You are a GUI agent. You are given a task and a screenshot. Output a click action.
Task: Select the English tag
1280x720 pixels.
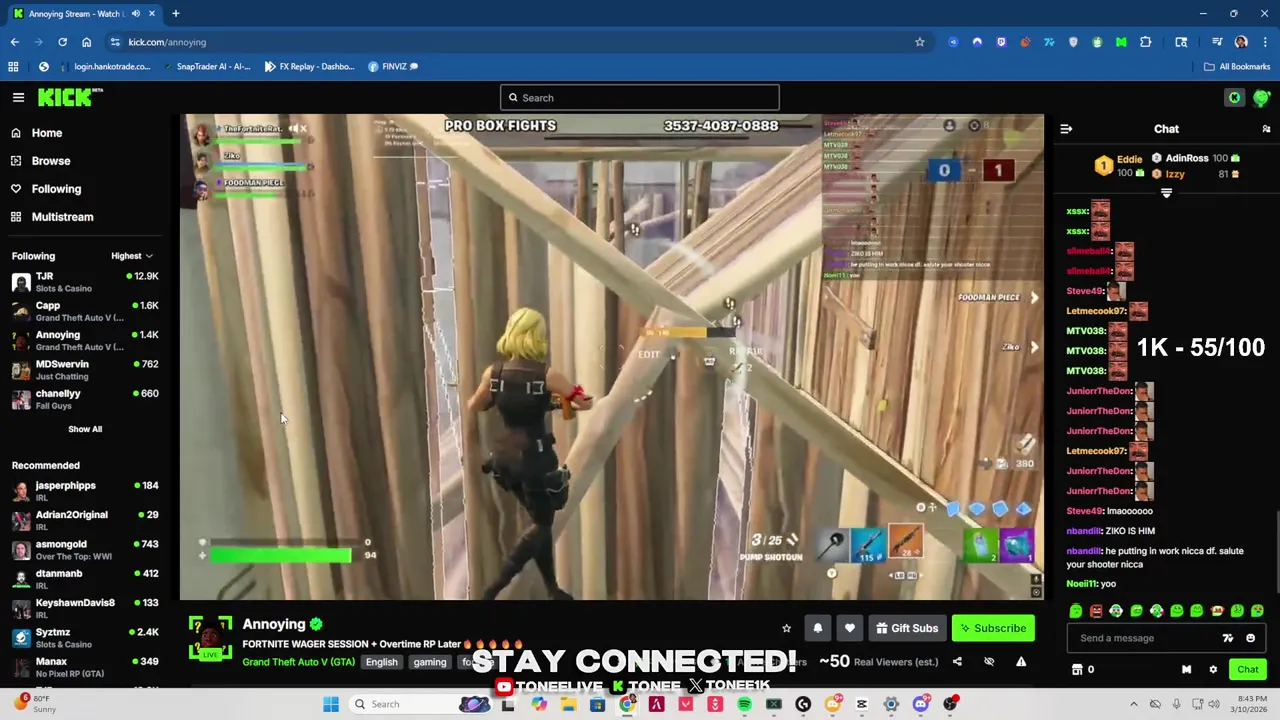pyautogui.click(x=381, y=662)
